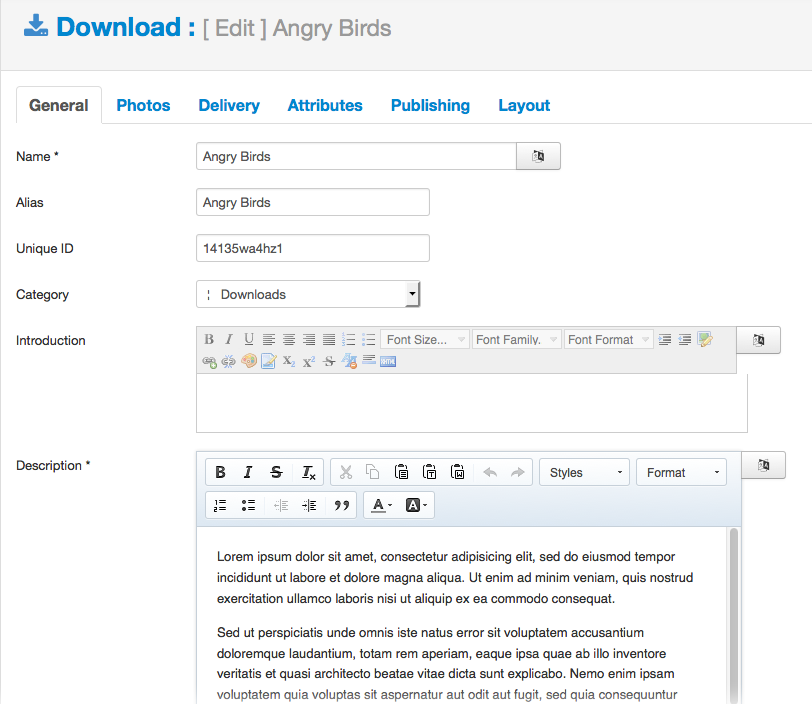Focus the Unique ID input field
Viewport: 812px width, 704px height.
(313, 248)
